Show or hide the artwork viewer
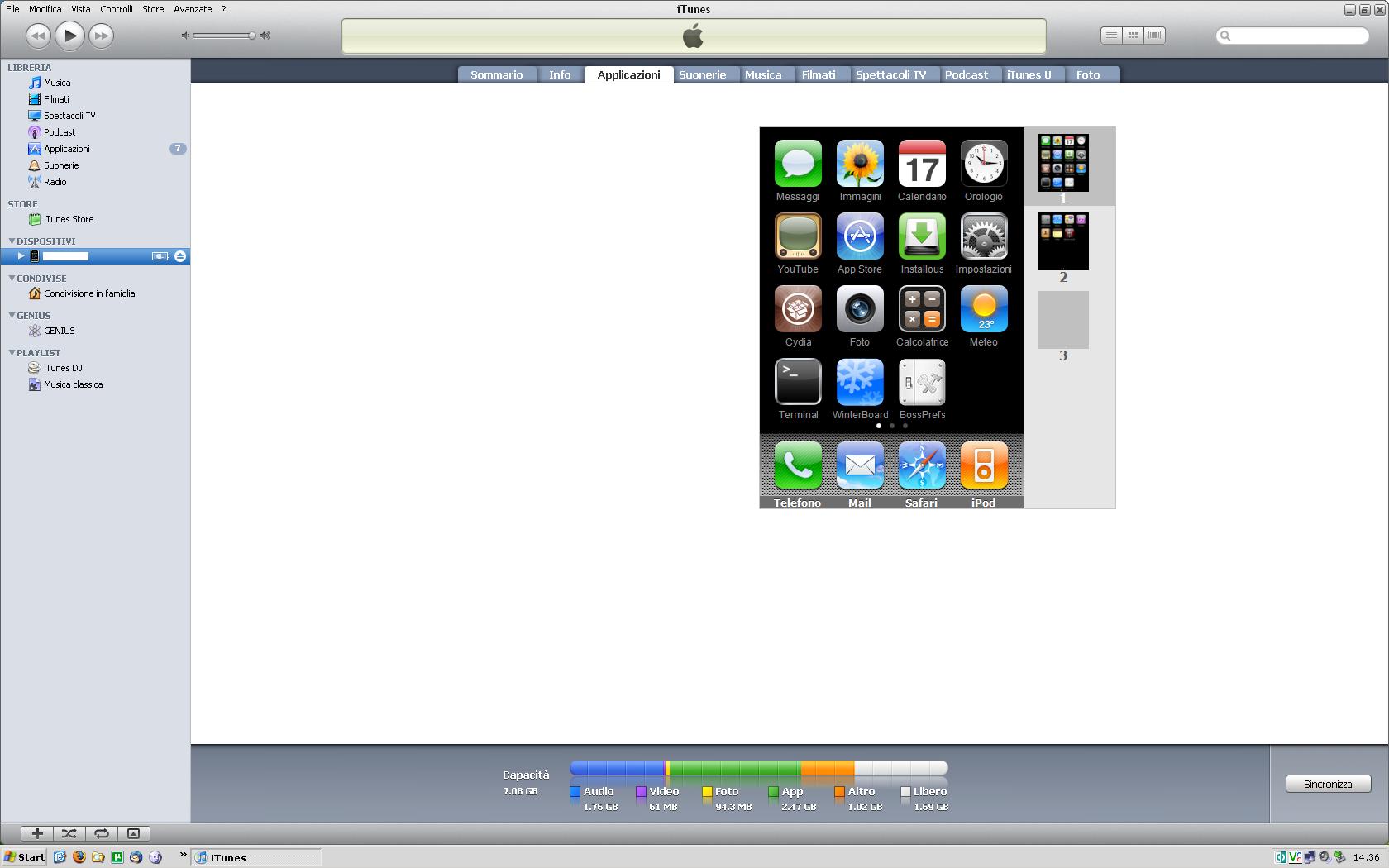 [x=133, y=833]
